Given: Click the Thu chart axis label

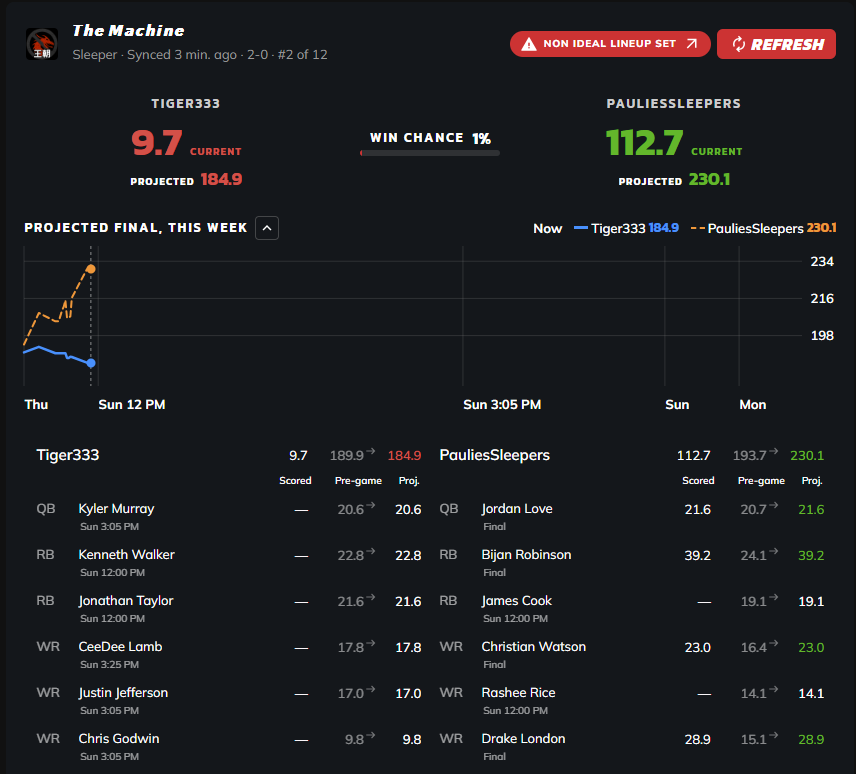Looking at the screenshot, I should (x=36, y=404).
